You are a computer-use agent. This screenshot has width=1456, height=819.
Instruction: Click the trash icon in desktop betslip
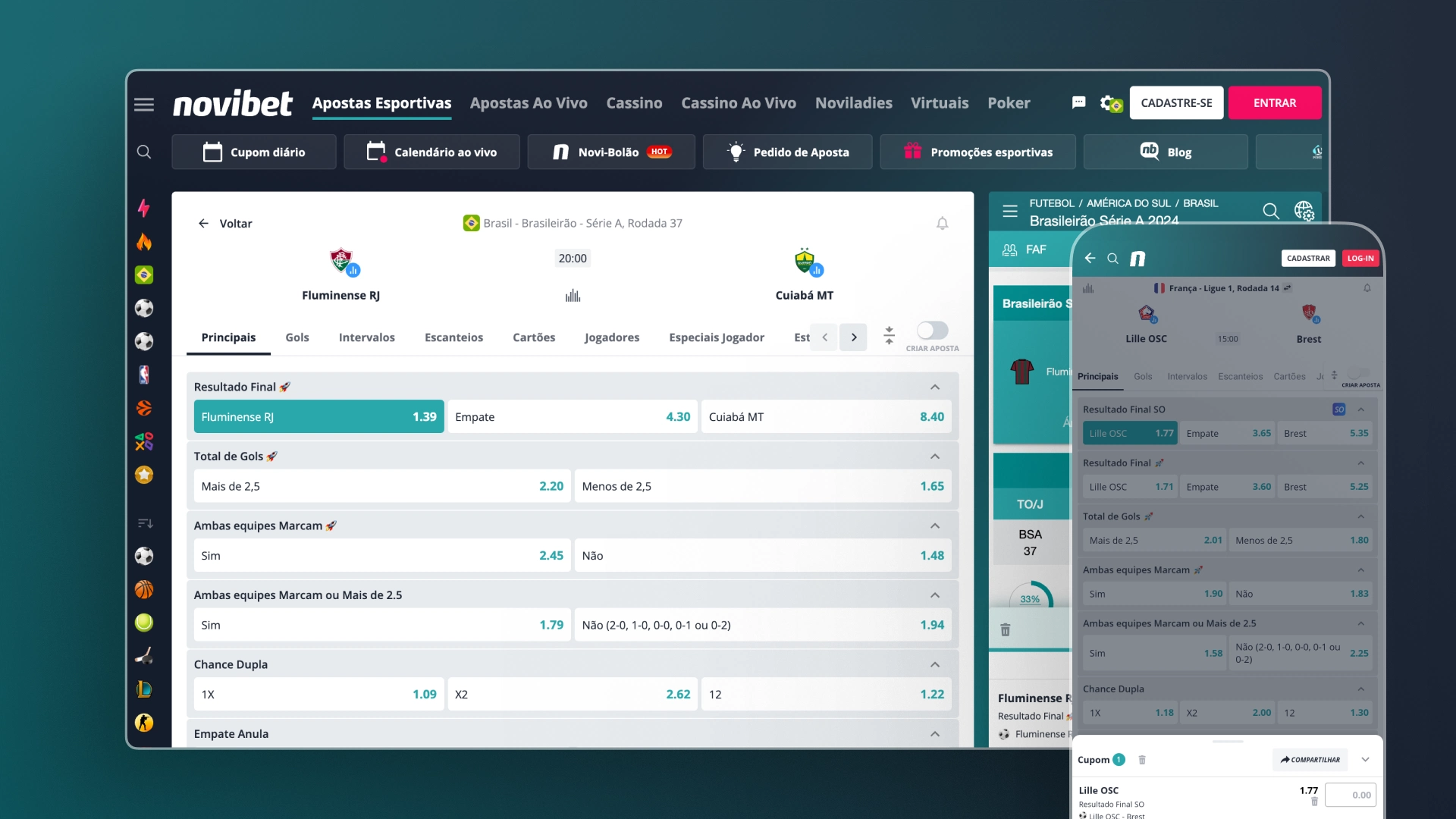pos(1006,629)
